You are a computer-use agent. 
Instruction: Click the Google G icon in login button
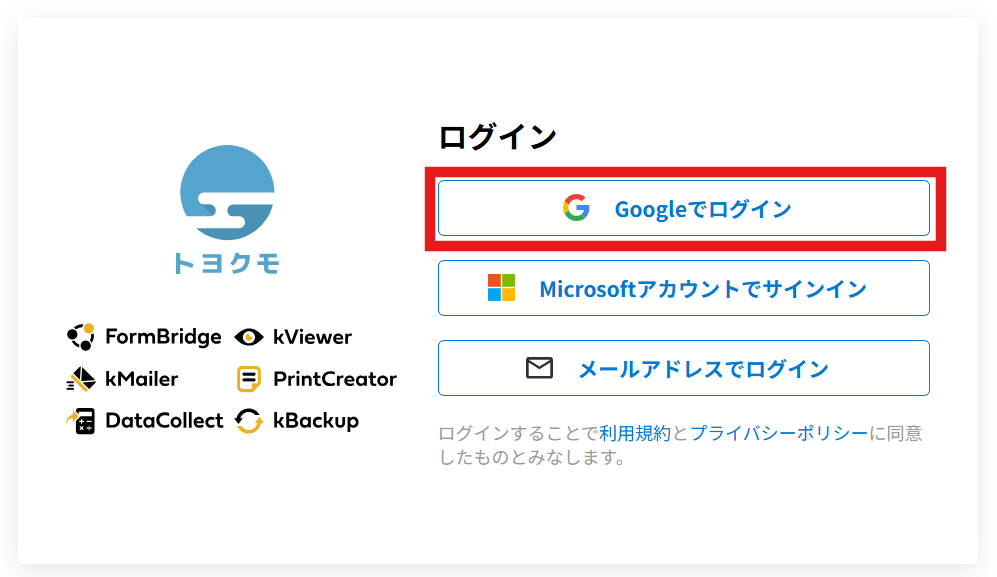pyautogui.click(x=577, y=207)
